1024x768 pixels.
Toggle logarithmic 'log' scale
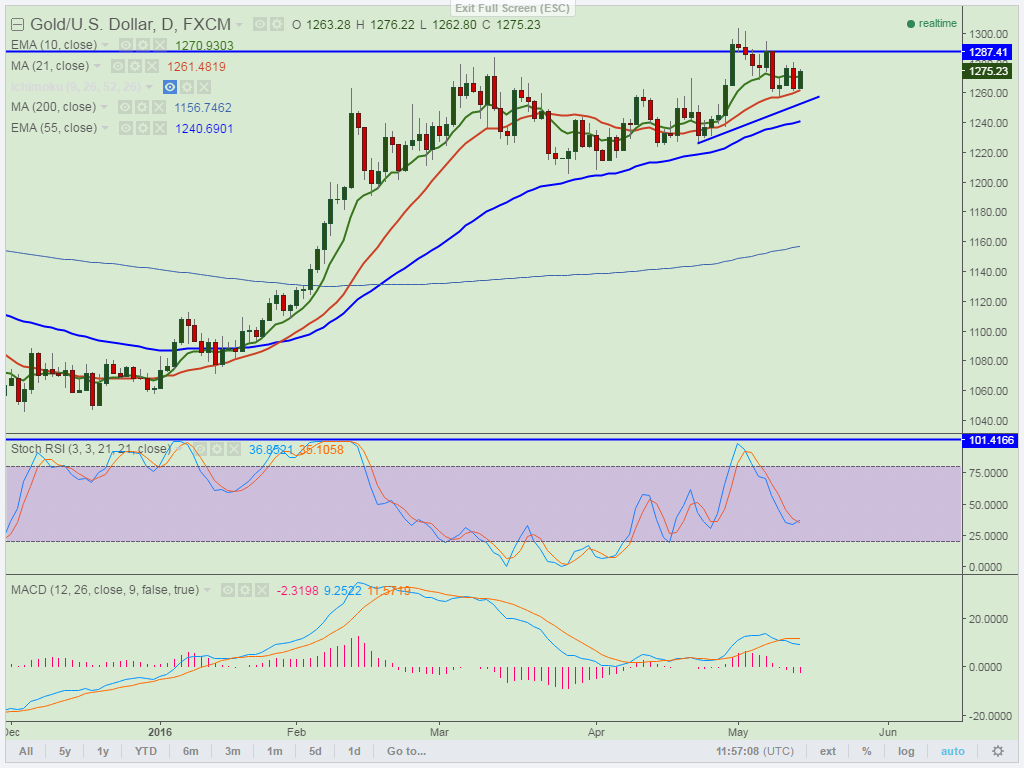tap(906, 751)
